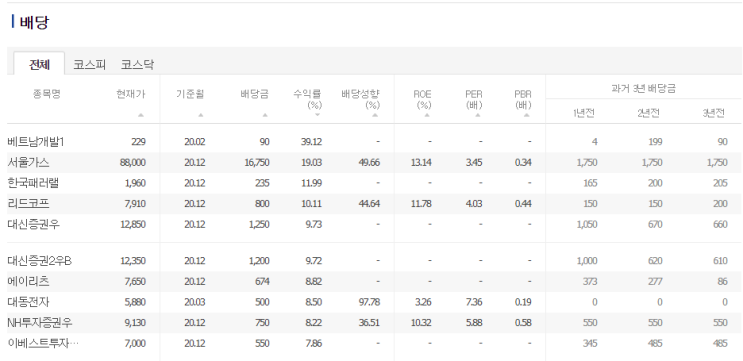This screenshot has height=361, width=743.
Task: Sort by 현재가 column arrow
Action: [x=140, y=115]
